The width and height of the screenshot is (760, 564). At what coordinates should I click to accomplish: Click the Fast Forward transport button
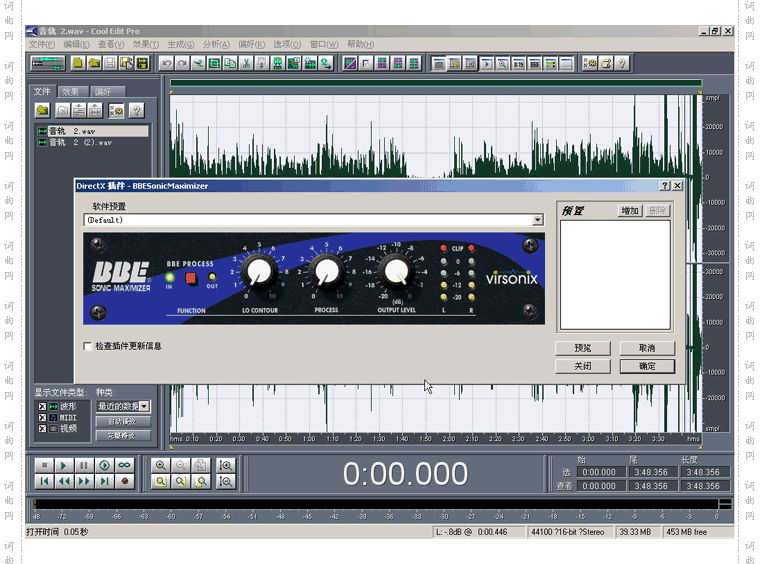[84, 481]
